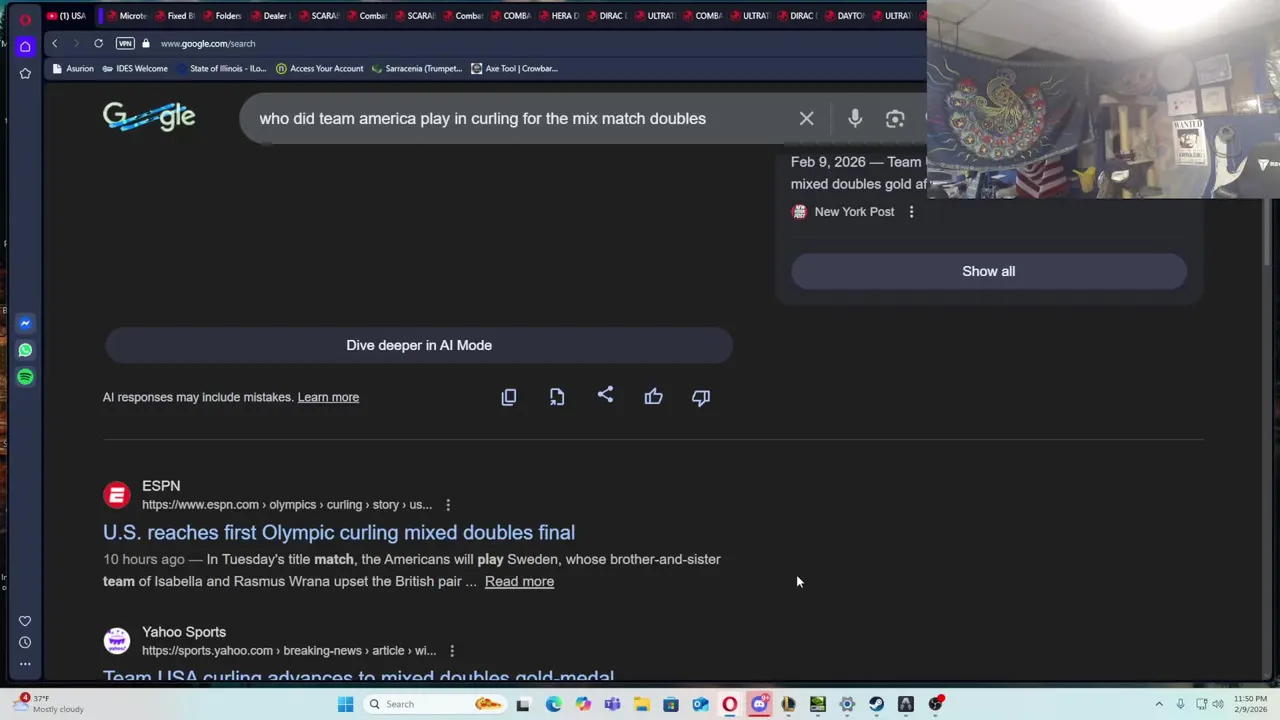Open Discord from the taskbar
The image size is (1280, 720).
click(x=759, y=704)
